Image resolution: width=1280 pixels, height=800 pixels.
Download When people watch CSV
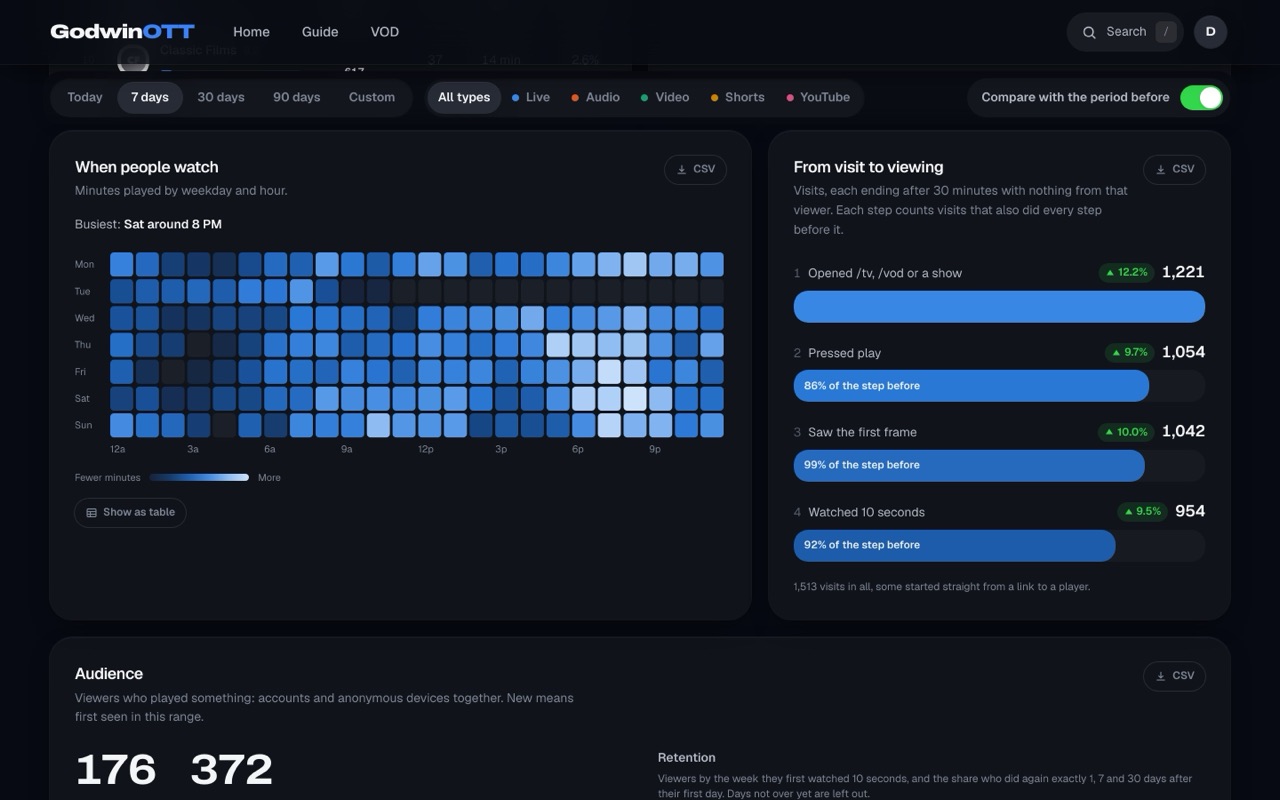click(695, 170)
